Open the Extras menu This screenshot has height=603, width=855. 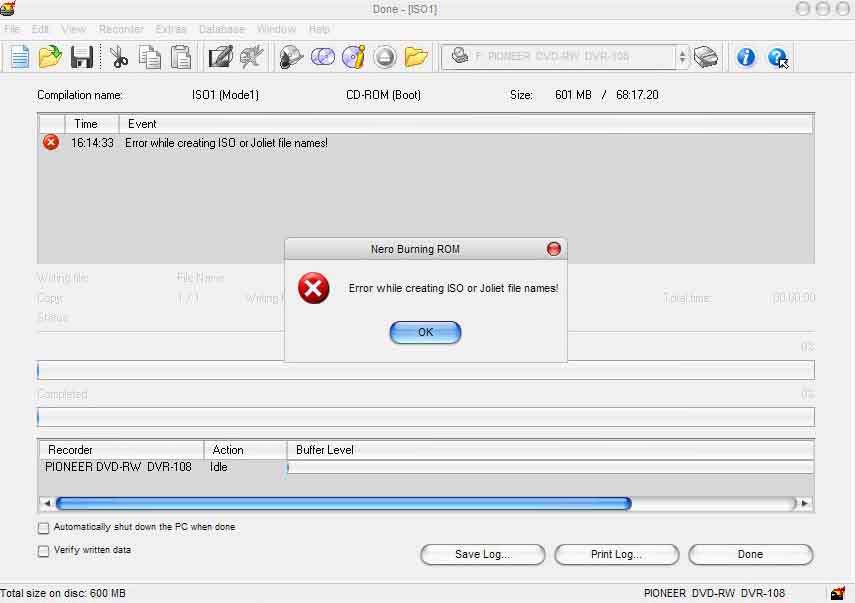171,29
